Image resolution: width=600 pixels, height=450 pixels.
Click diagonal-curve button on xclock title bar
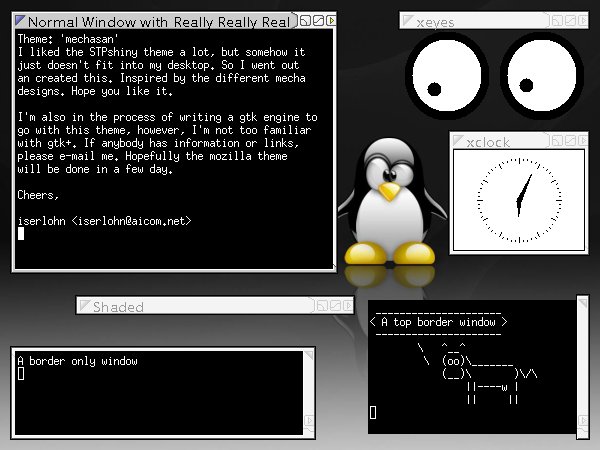pyautogui.click(x=570, y=140)
